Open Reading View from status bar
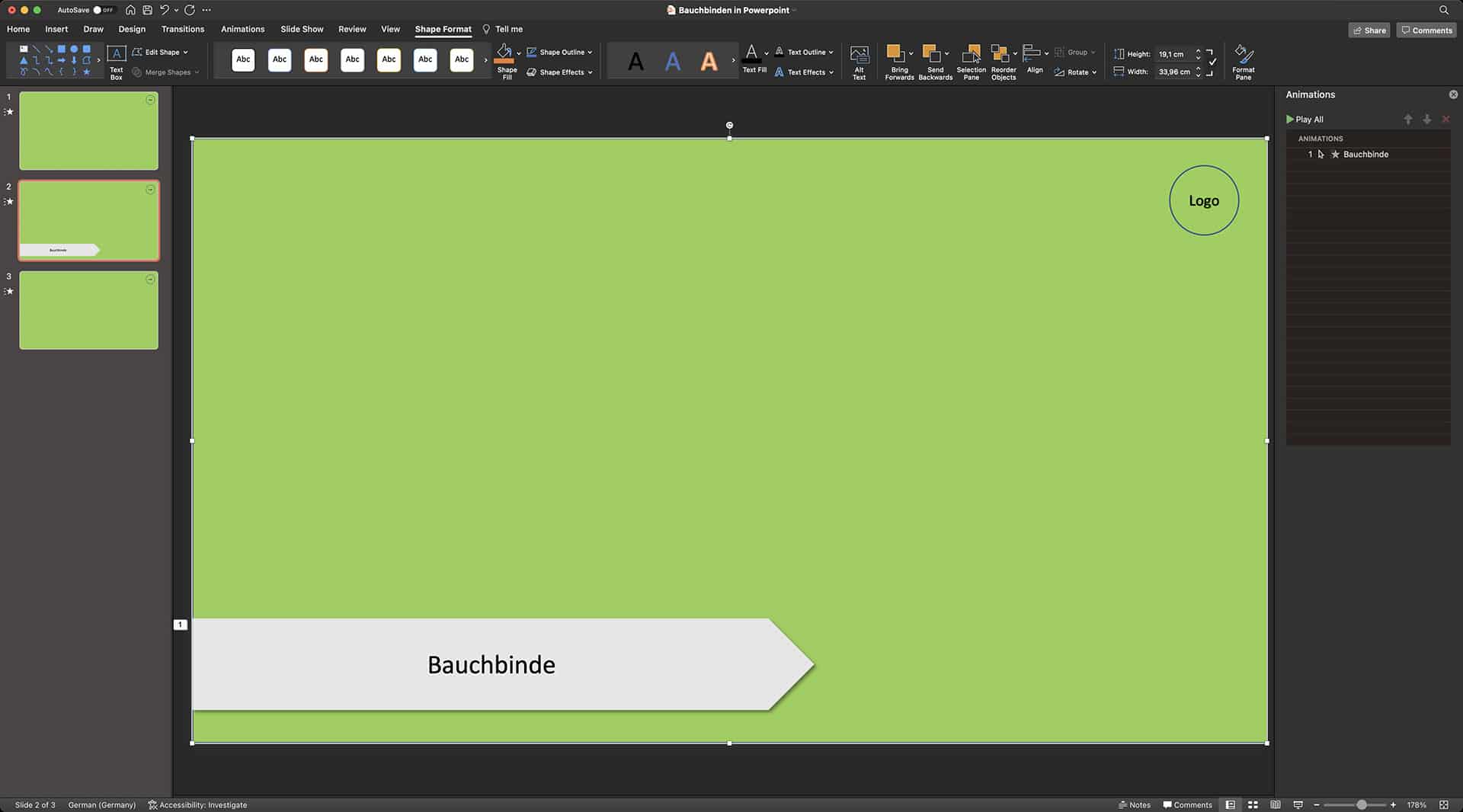1463x812 pixels. pos(1276,804)
